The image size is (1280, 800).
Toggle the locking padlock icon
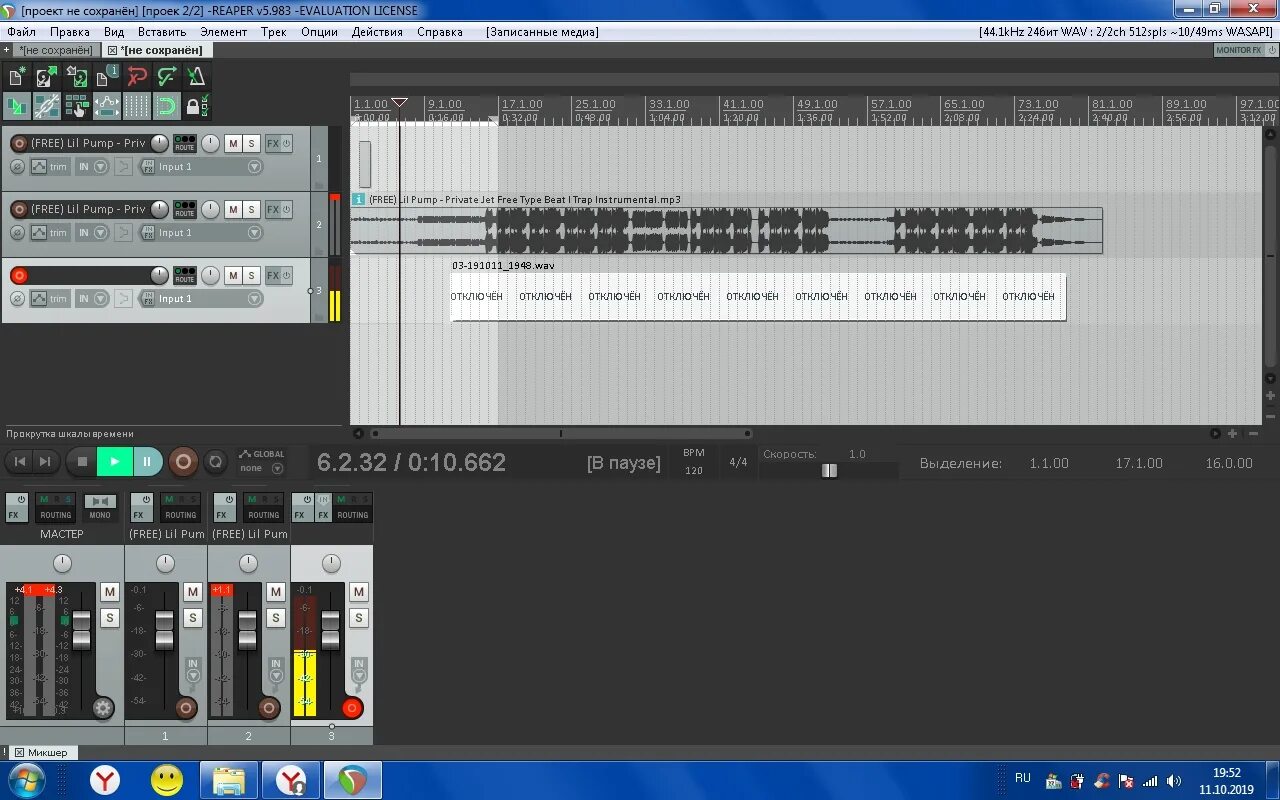click(x=197, y=106)
